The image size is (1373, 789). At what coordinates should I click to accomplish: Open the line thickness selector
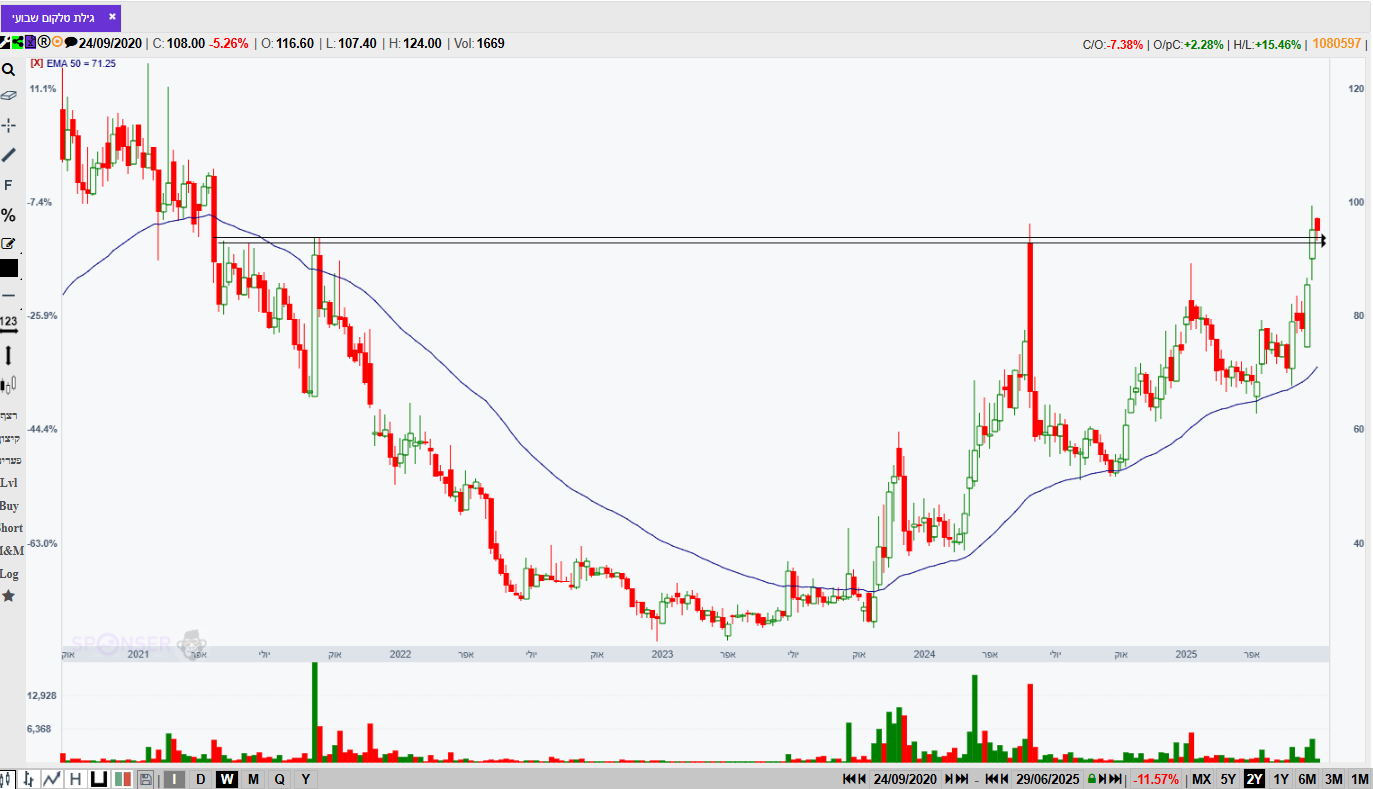(x=8, y=295)
